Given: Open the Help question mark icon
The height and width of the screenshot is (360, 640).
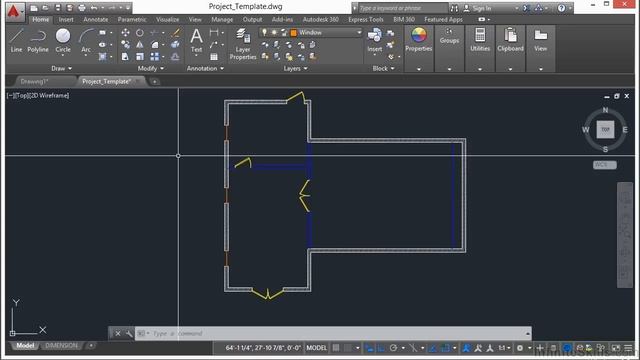Looking at the screenshot, I should click(562, 8).
